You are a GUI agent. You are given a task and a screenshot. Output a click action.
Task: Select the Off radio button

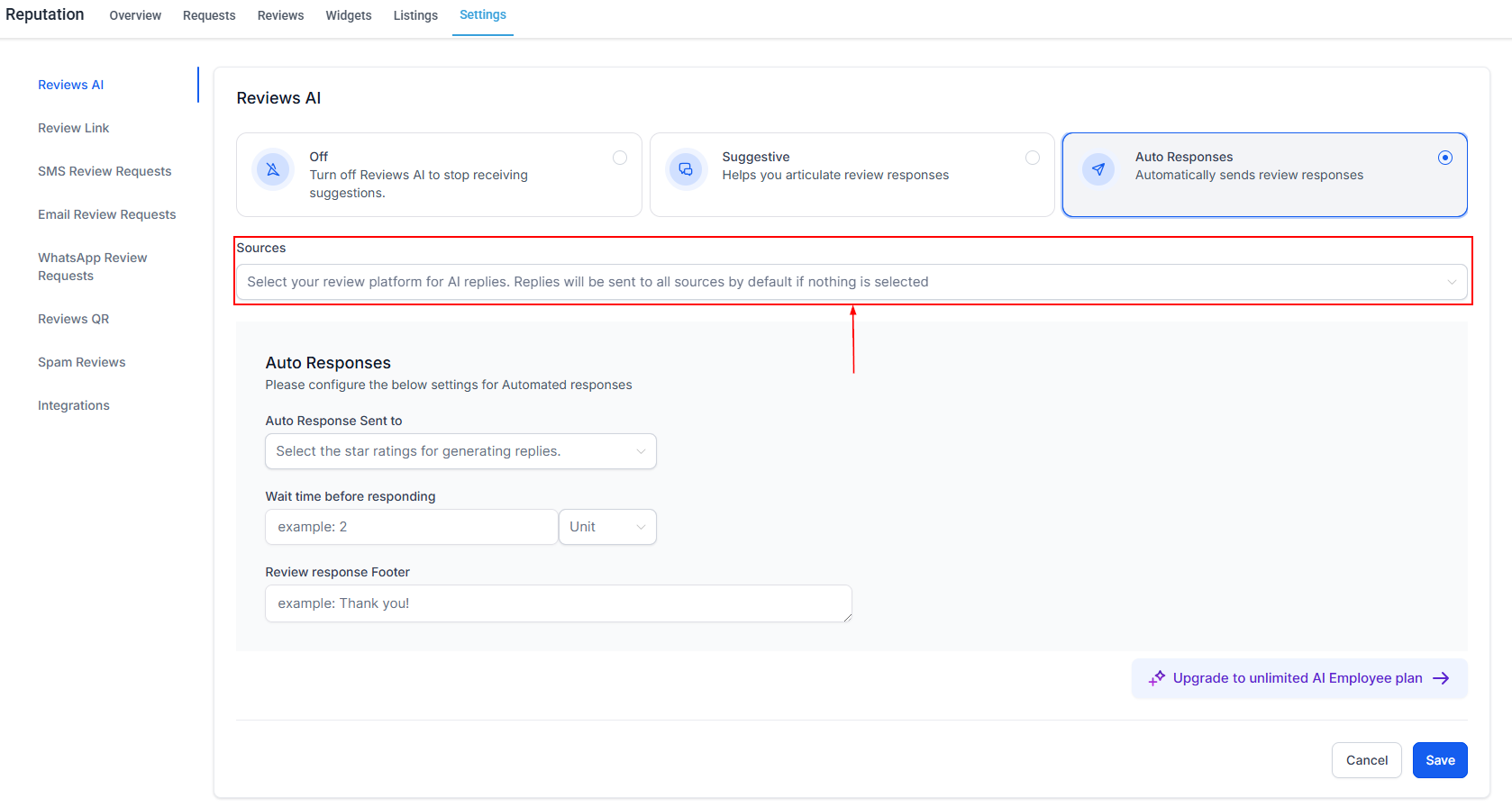[620, 158]
